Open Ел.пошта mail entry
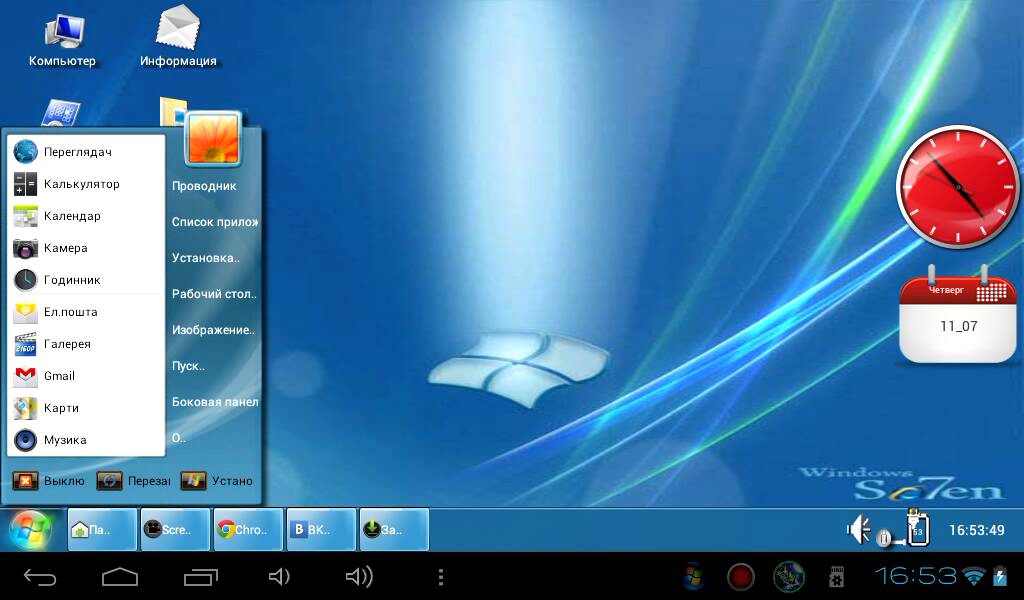This screenshot has width=1024, height=600. tap(86, 311)
